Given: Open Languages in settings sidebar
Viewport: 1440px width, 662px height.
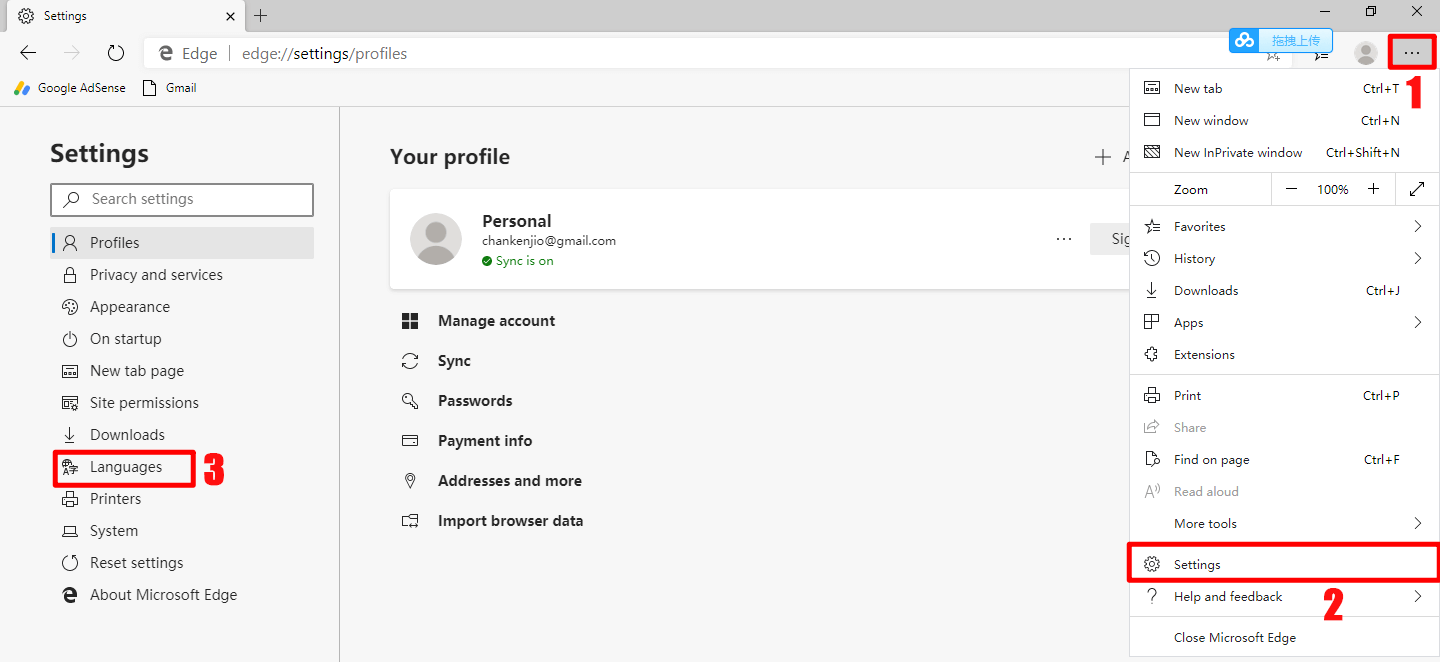Looking at the screenshot, I should [x=125, y=467].
